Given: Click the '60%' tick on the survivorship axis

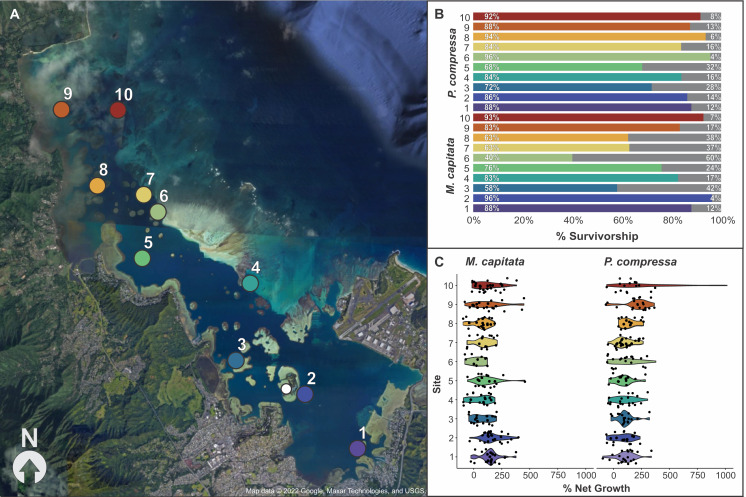Looking at the screenshot, I should [x=623, y=220].
